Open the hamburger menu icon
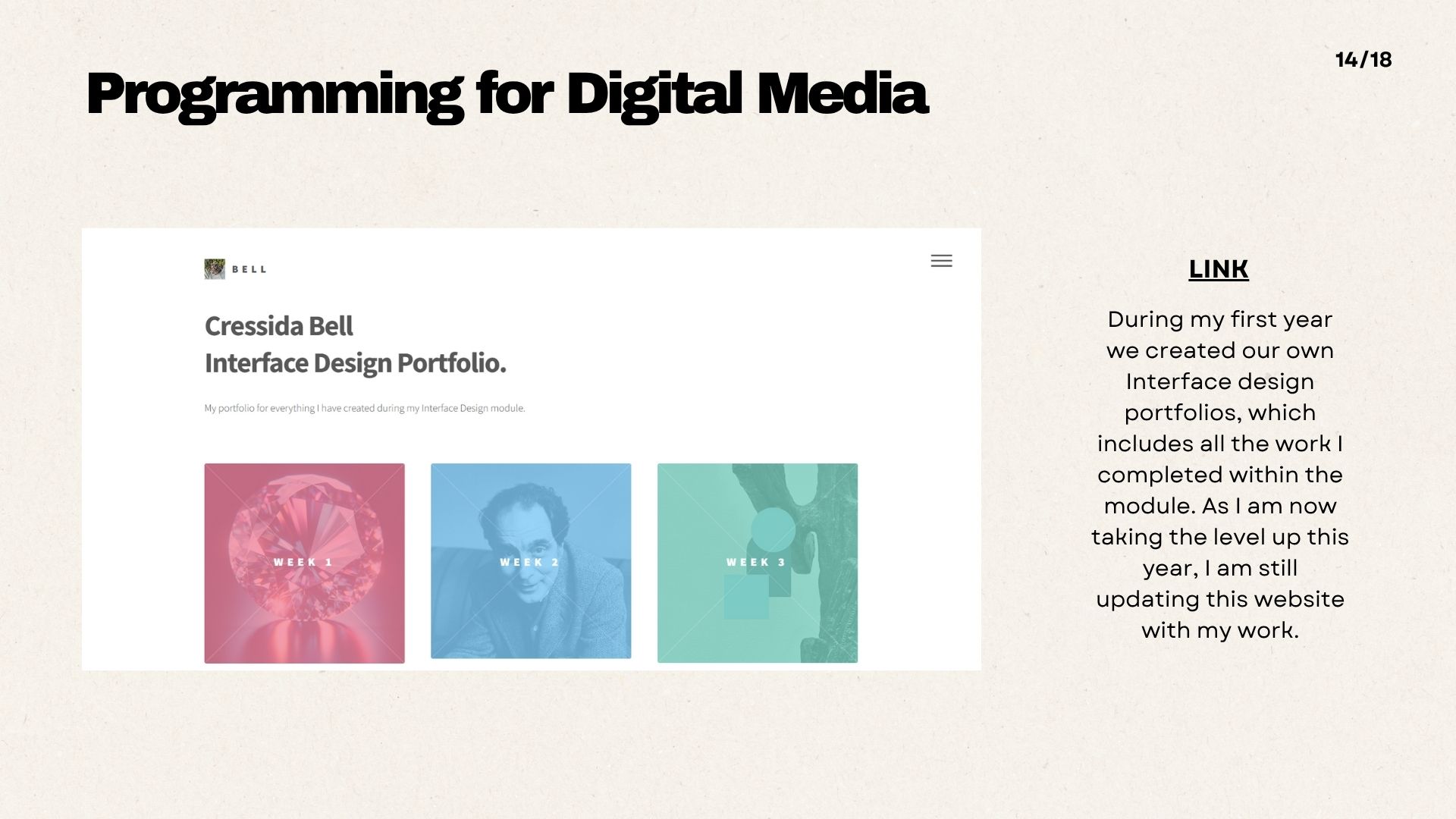The width and height of the screenshot is (1456, 819). (x=941, y=261)
